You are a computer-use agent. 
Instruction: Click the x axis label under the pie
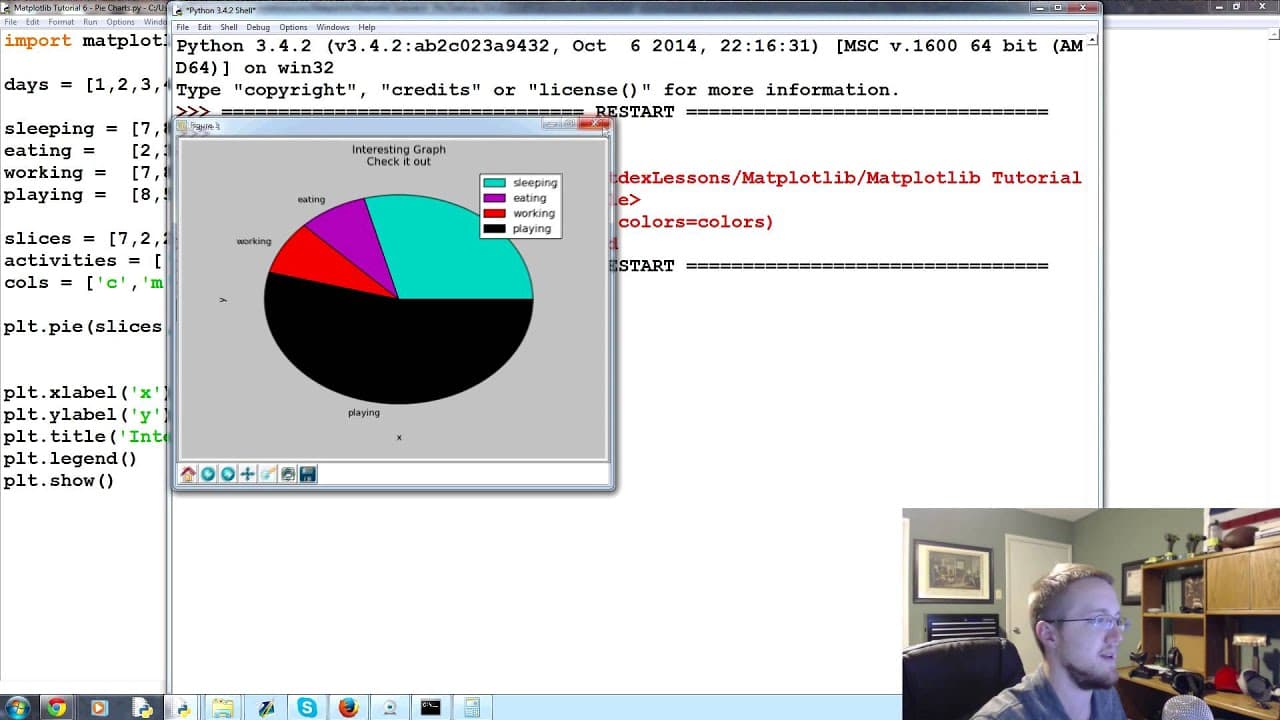point(399,437)
